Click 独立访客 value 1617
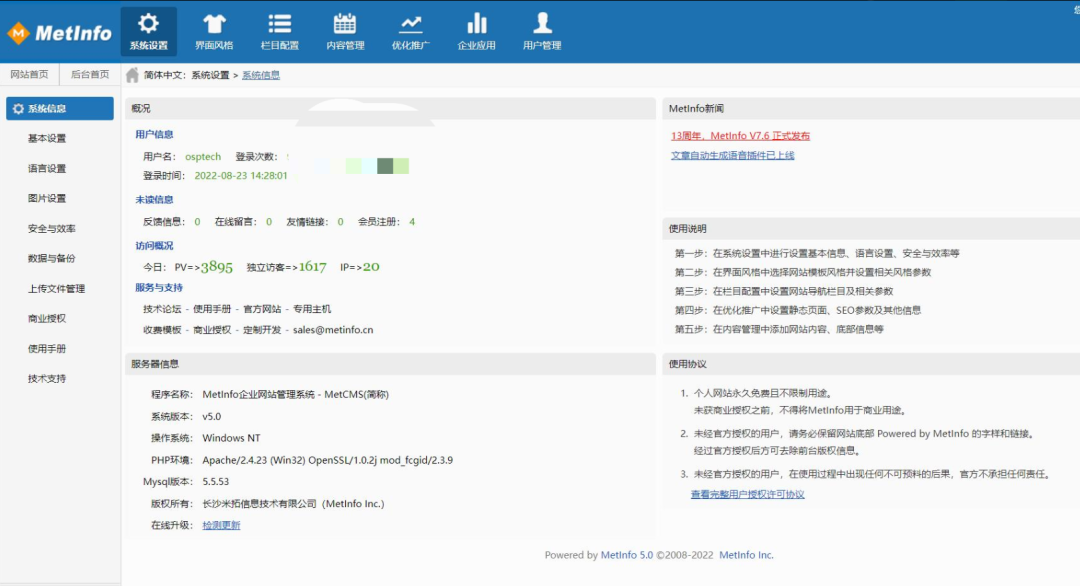 click(x=313, y=266)
